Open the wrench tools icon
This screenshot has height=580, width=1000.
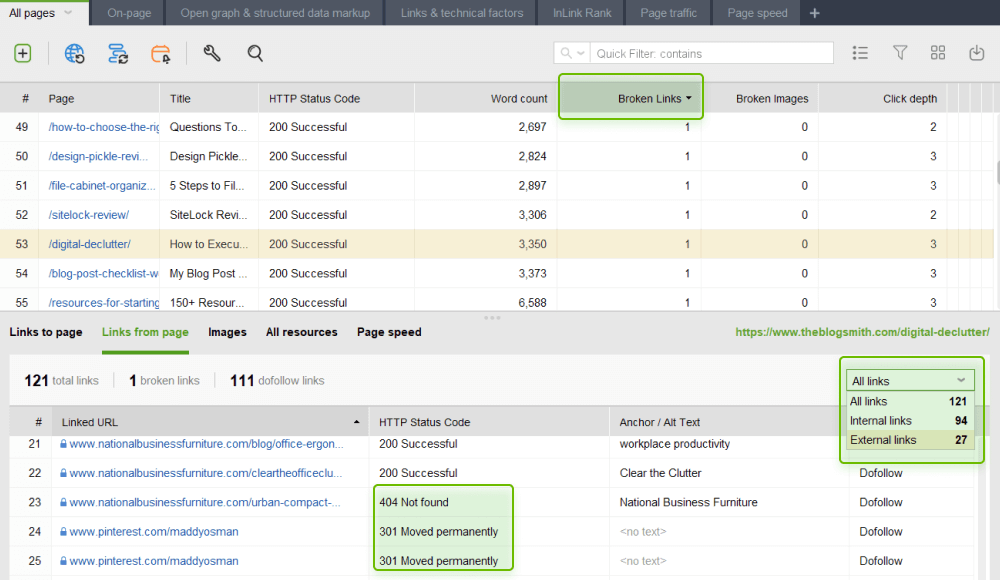coord(212,54)
